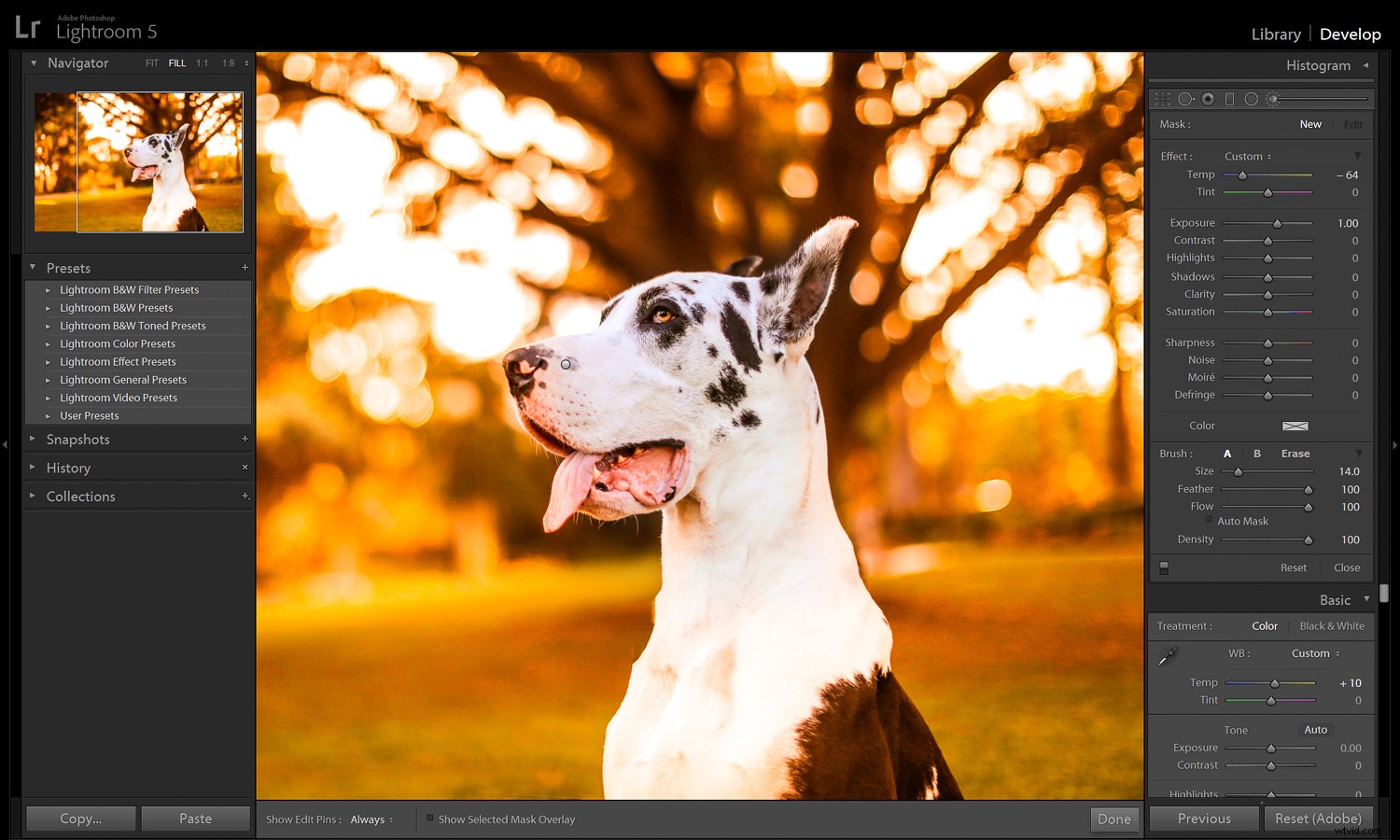Switch to the Library module

tap(1276, 34)
